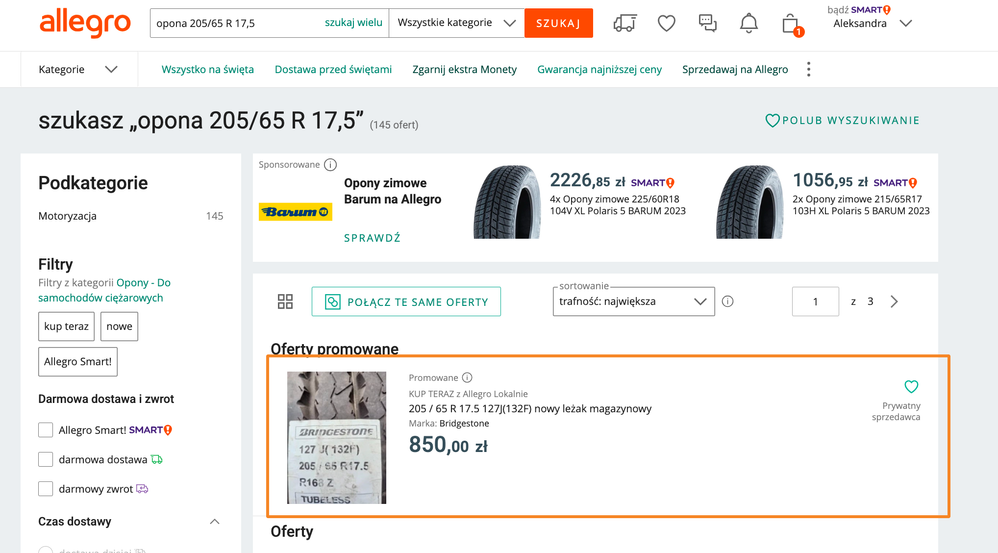Click the Barum brand logo
Image resolution: width=998 pixels, height=553 pixels.
(295, 212)
